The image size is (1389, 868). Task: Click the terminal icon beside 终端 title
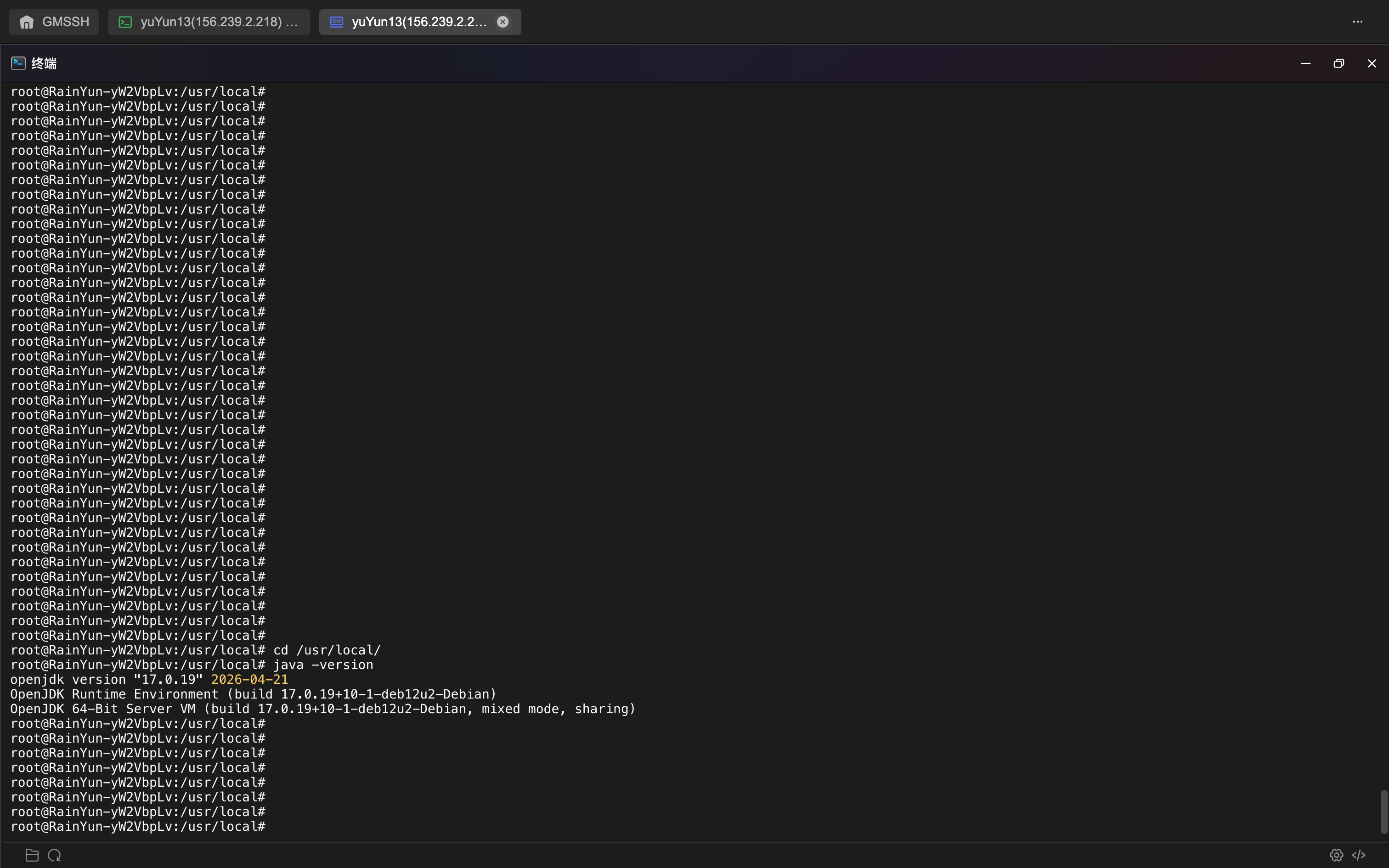pyautogui.click(x=18, y=63)
